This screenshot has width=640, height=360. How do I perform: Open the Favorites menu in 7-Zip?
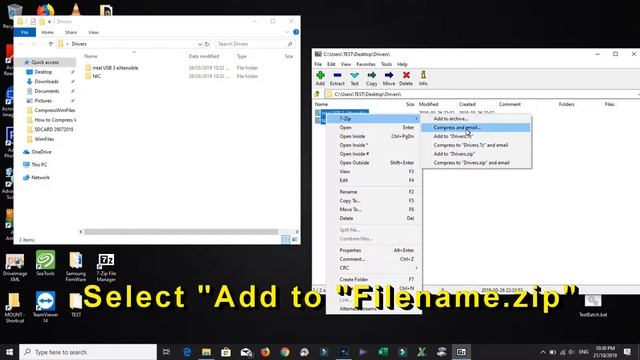pyautogui.click(x=366, y=64)
